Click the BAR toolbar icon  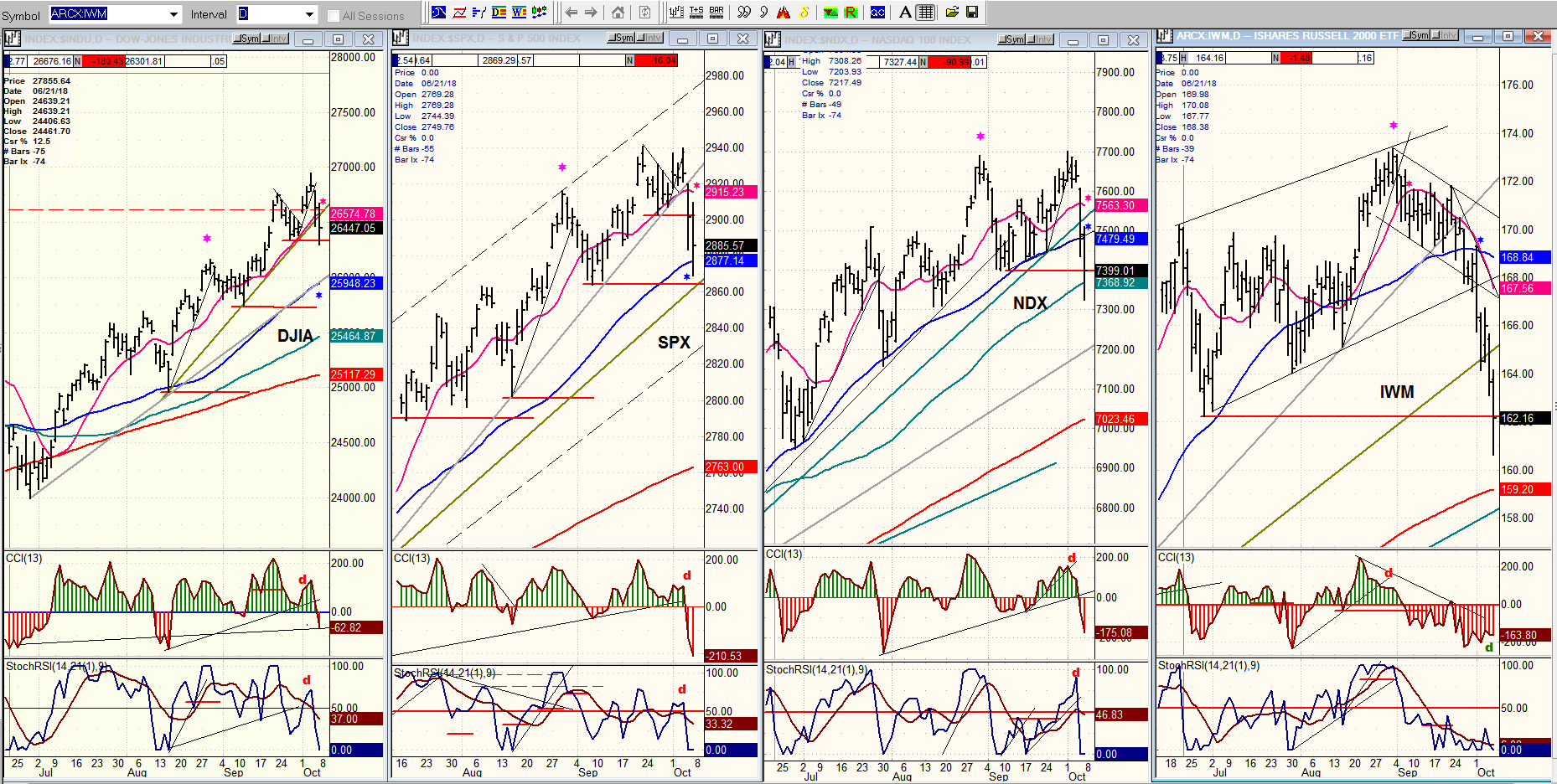point(716,13)
